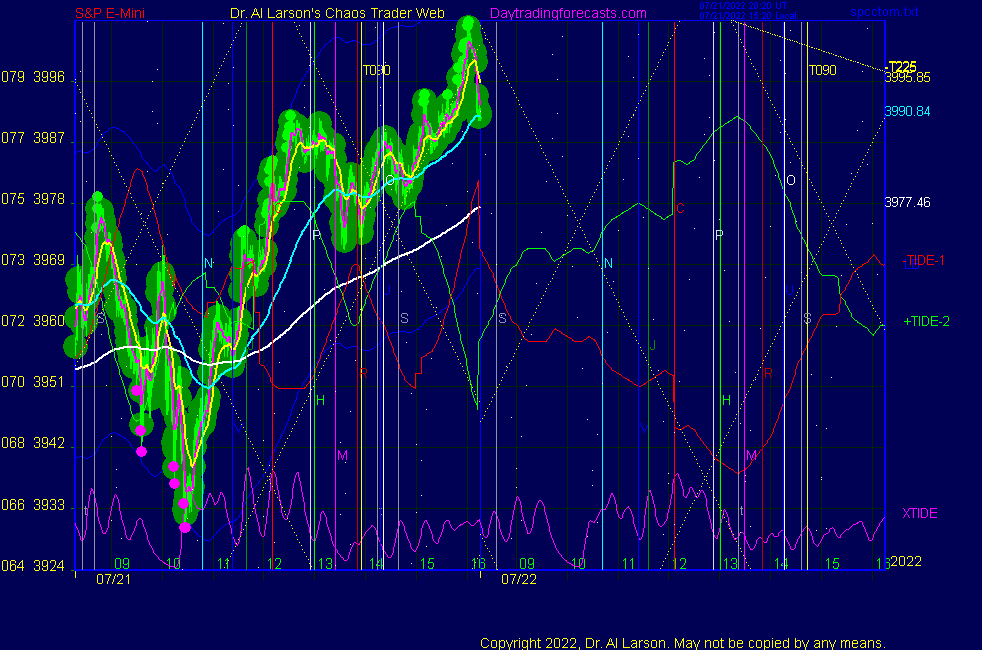This screenshot has height=650, width=982.
Task: Click the "070 3951" price axis label
Action: pyautogui.click(x=33, y=382)
